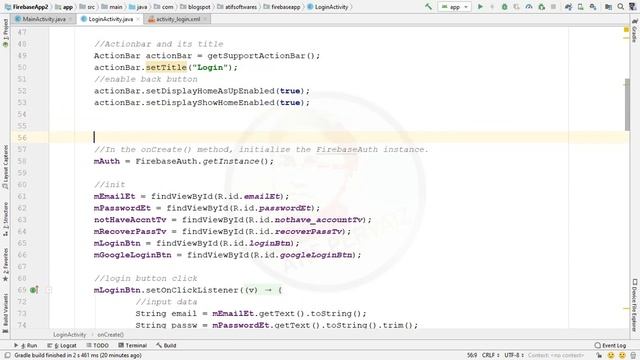
Task: Click the mAuth variable on line 58
Action: pos(107,161)
